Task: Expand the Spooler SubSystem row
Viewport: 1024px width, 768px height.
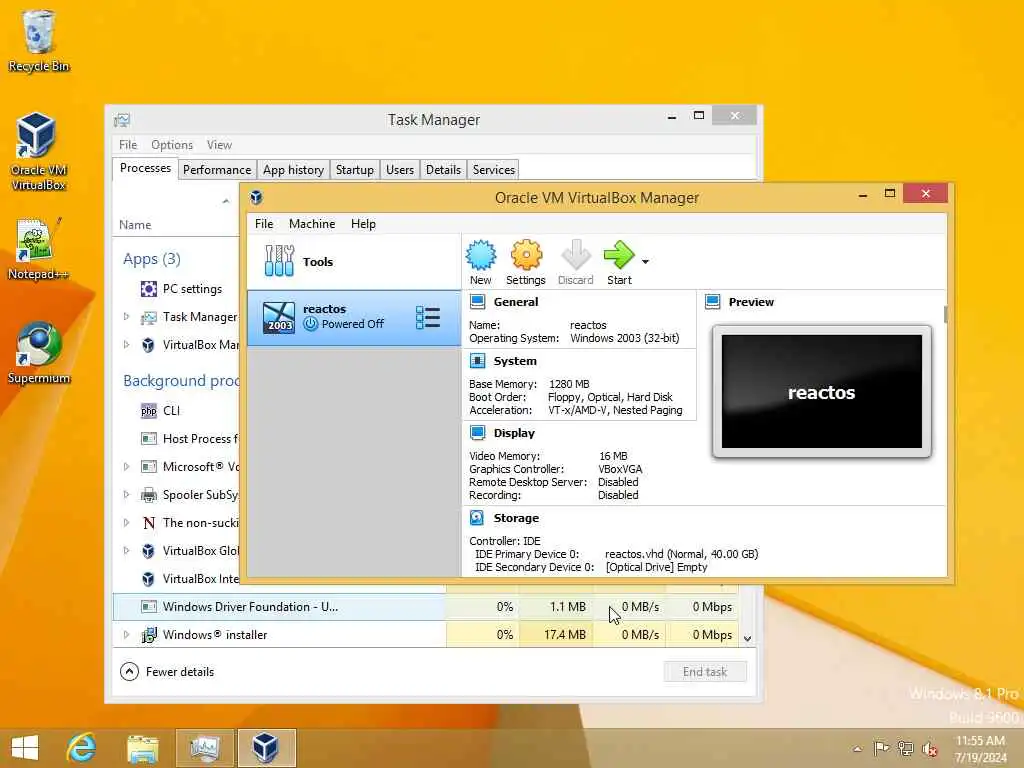Action: click(x=127, y=494)
